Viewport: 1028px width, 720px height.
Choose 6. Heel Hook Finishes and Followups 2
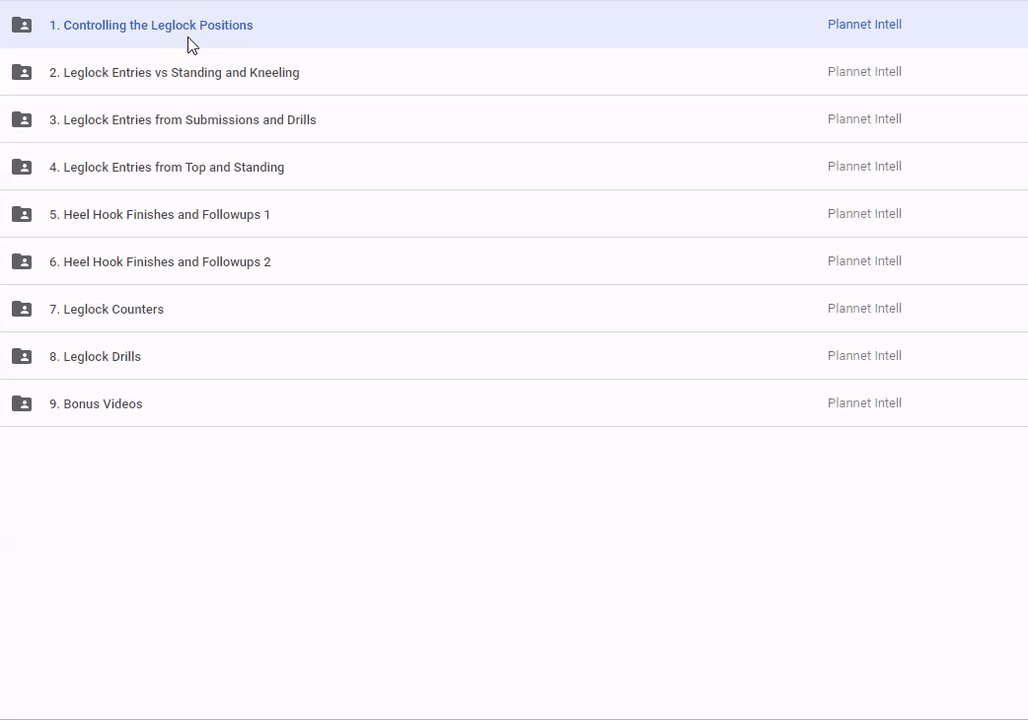(x=160, y=262)
